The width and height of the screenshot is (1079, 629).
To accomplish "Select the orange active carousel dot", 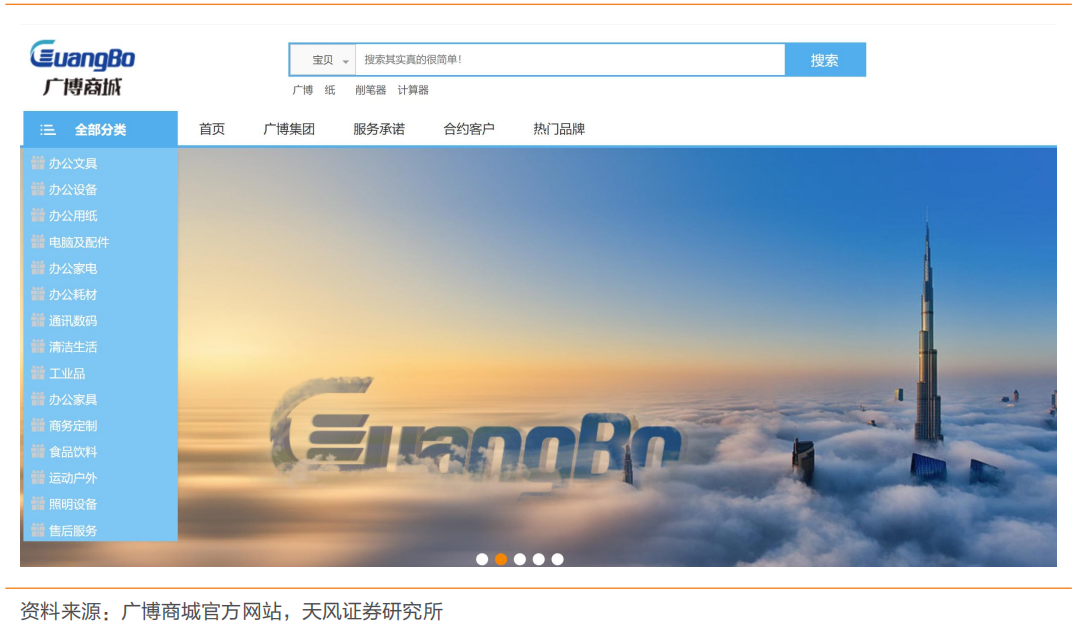I will 501,559.
